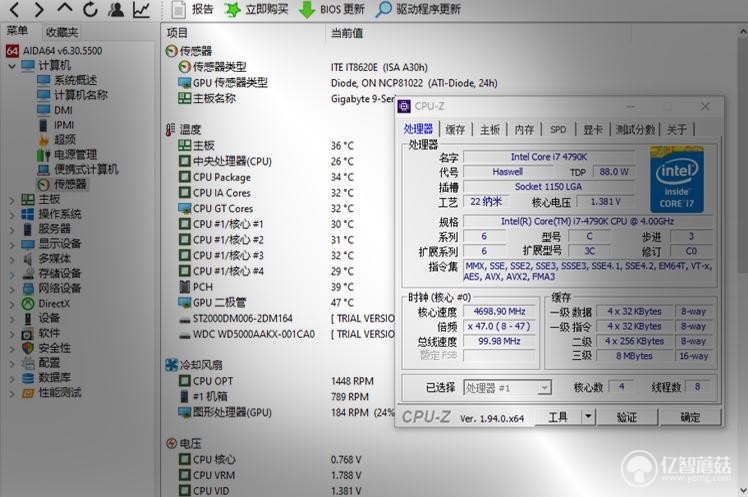Screen dimensions: 748x497
Task: Select 便携式计算机 tree item
Action: pos(78,169)
